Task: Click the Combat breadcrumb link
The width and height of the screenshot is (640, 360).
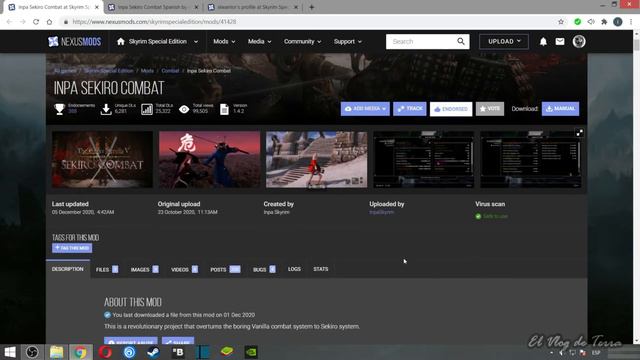Action: tap(170, 71)
